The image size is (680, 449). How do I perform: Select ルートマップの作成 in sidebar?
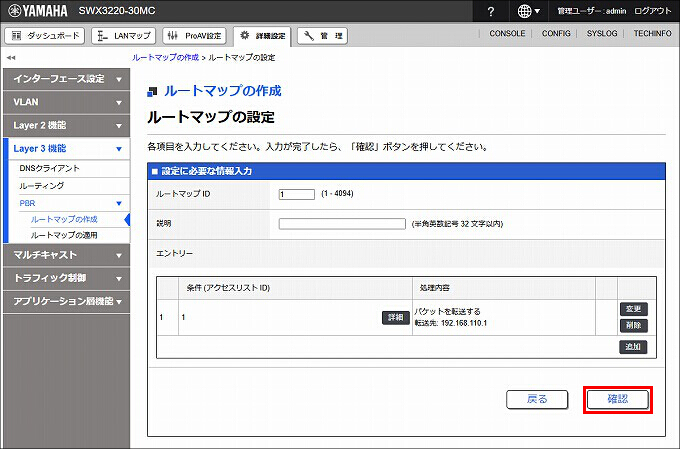coord(64,220)
